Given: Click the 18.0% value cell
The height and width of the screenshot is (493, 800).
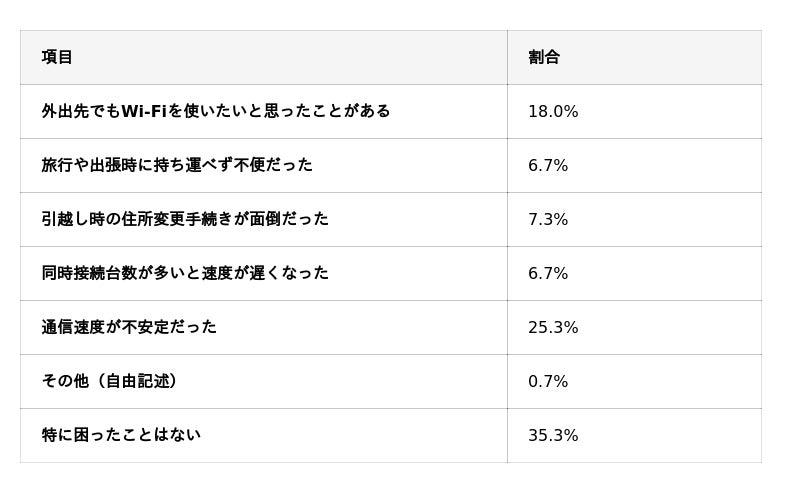Looking at the screenshot, I should tap(553, 111).
